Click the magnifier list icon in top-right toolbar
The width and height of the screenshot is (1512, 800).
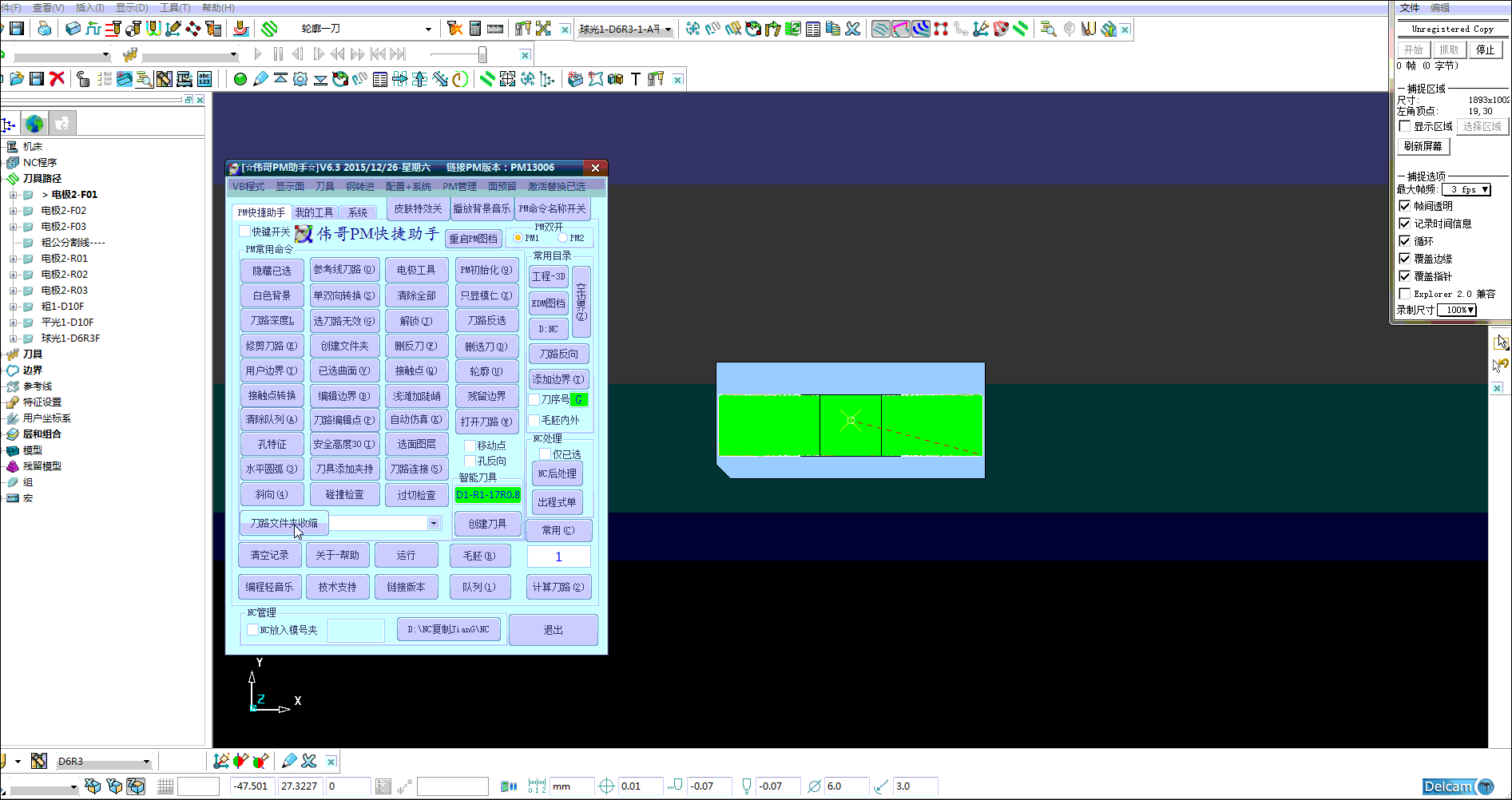[1048, 29]
